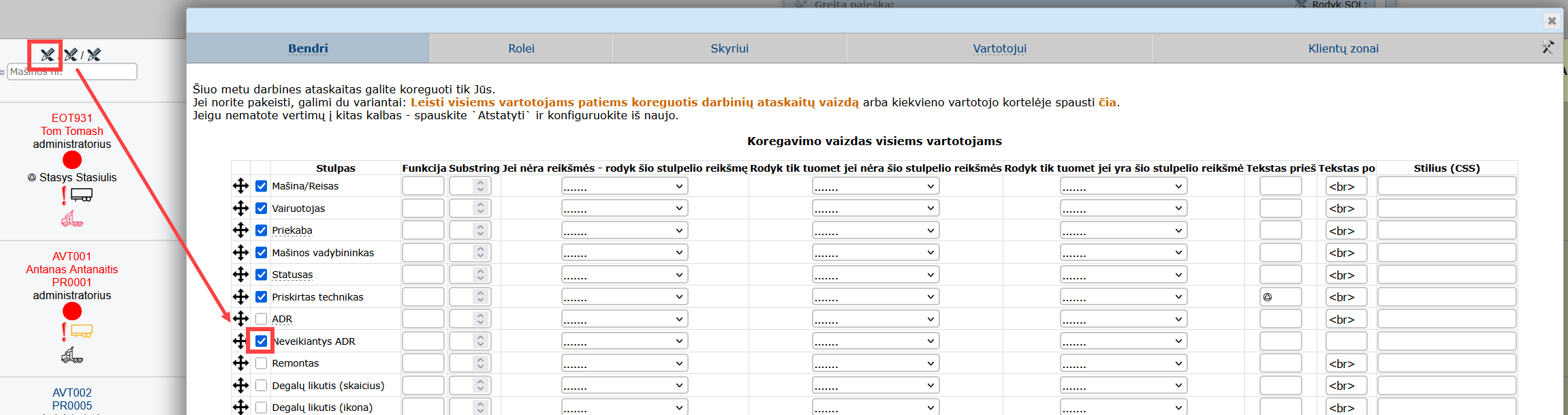Click the black trailer icon under Stasys Stasiulis
This screenshot has width=1568, height=415.
(82, 196)
